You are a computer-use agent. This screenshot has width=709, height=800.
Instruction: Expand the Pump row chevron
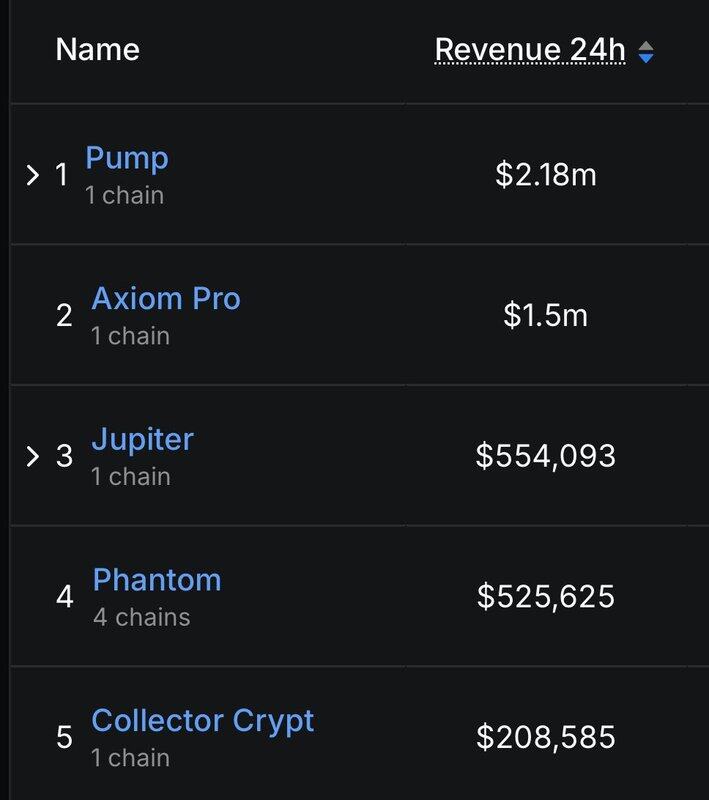(x=33, y=175)
